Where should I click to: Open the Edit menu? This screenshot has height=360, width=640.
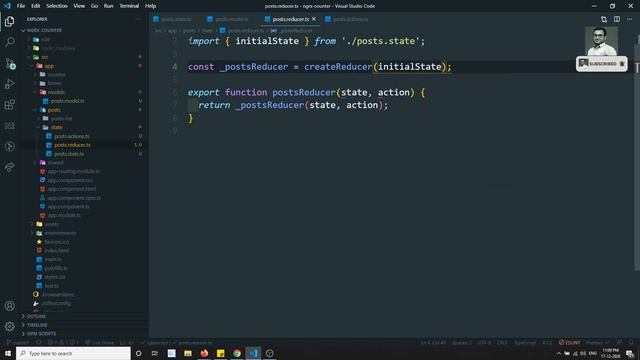point(36,6)
